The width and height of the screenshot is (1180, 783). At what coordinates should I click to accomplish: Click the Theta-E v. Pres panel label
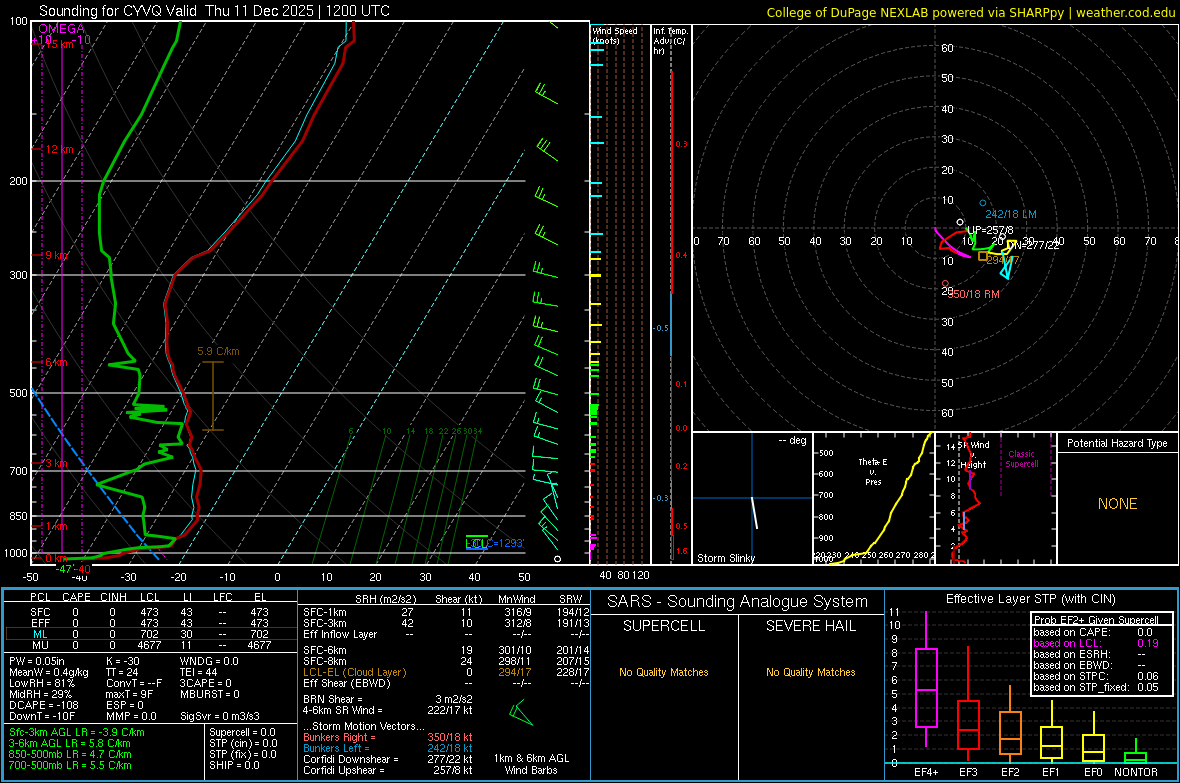(x=873, y=471)
